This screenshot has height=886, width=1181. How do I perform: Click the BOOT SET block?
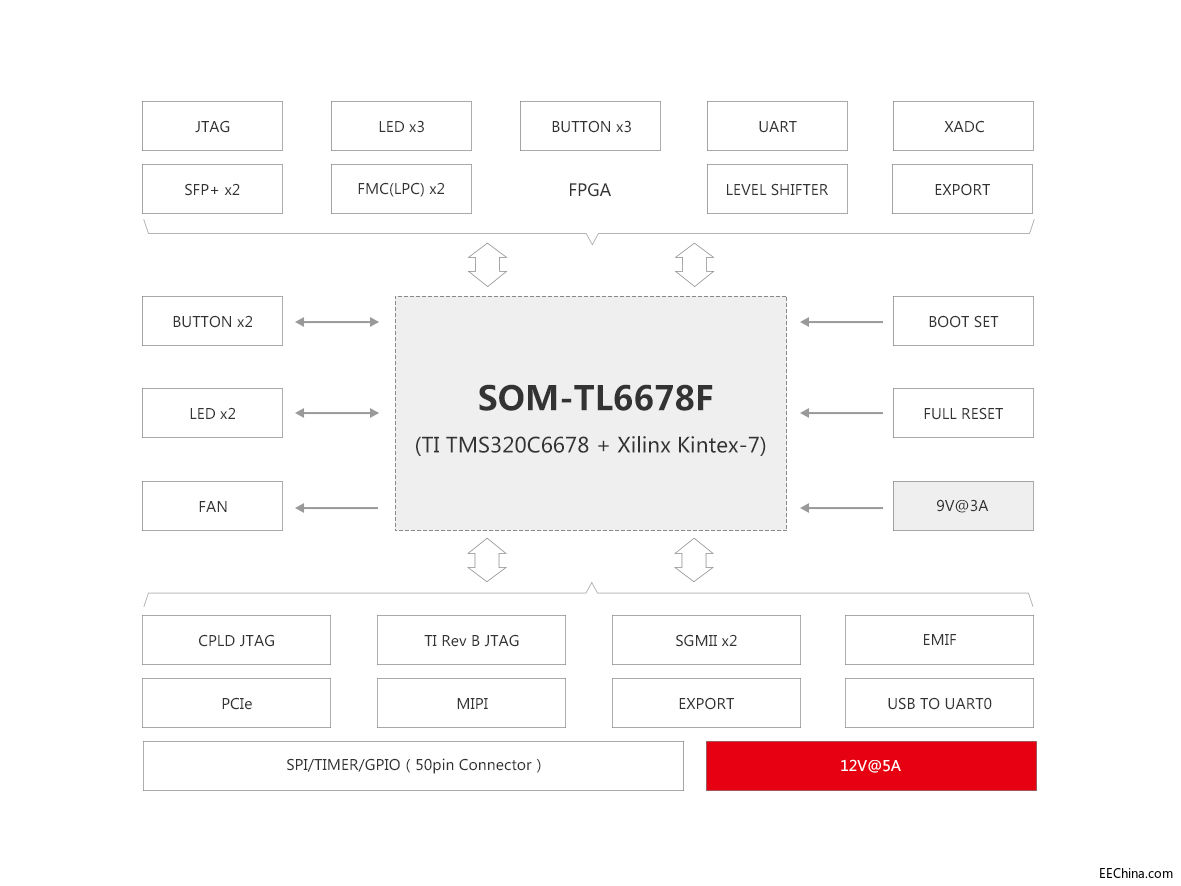[963, 321]
